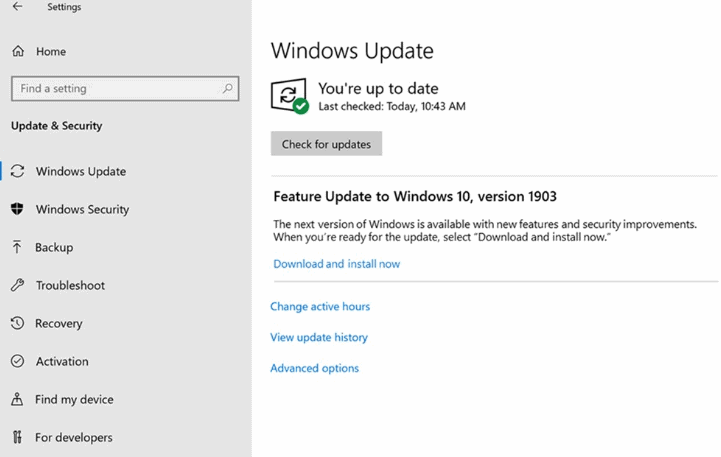
Task: Open Find my device settings
Action: click(x=74, y=400)
